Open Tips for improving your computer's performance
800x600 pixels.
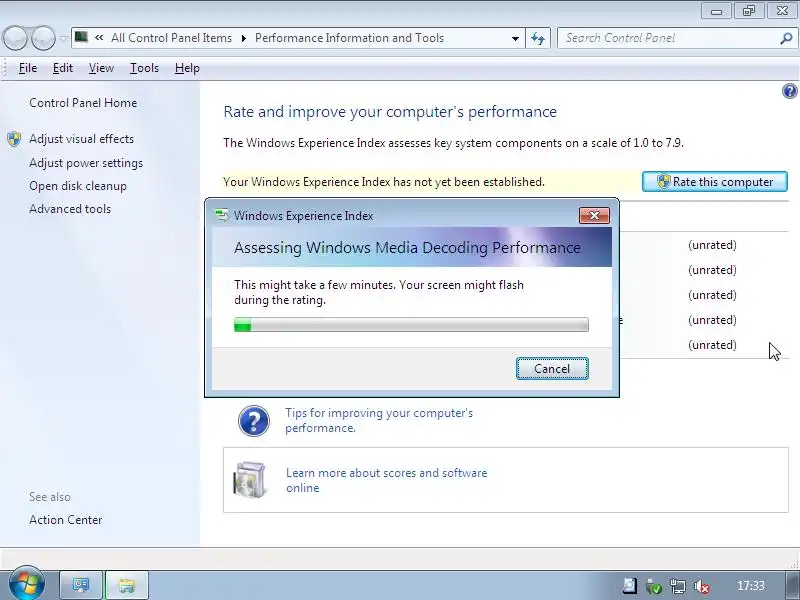379,420
